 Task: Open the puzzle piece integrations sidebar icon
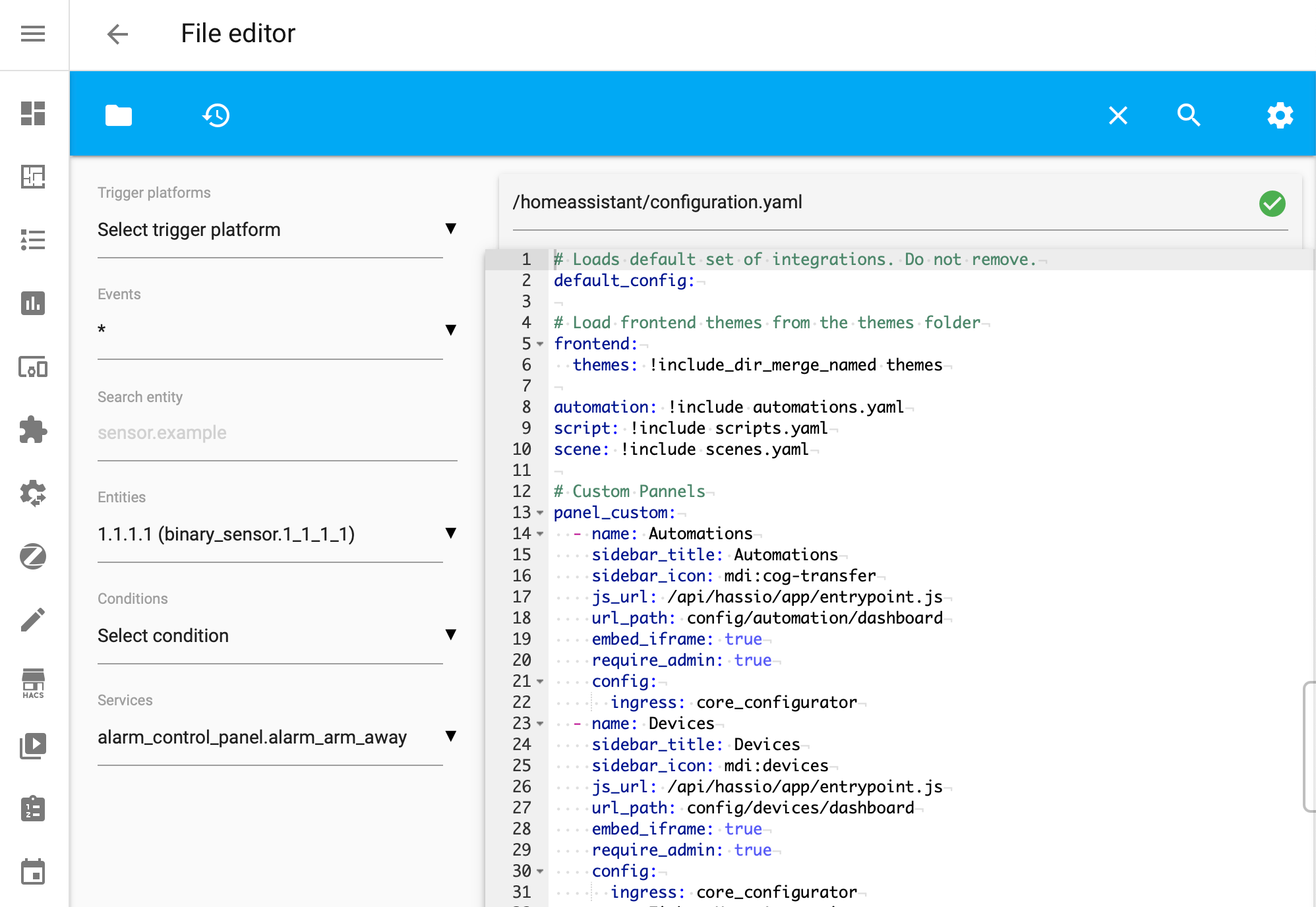pyautogui.click(x=33, y=430)
